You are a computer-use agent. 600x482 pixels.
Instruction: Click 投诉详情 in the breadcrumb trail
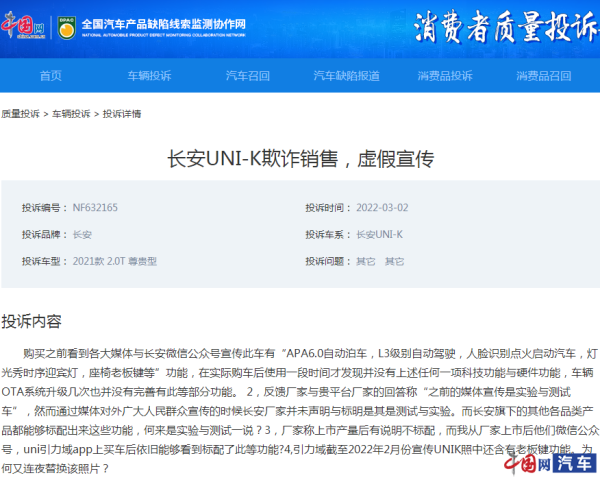pyautogui.click(x=122, y=114)
